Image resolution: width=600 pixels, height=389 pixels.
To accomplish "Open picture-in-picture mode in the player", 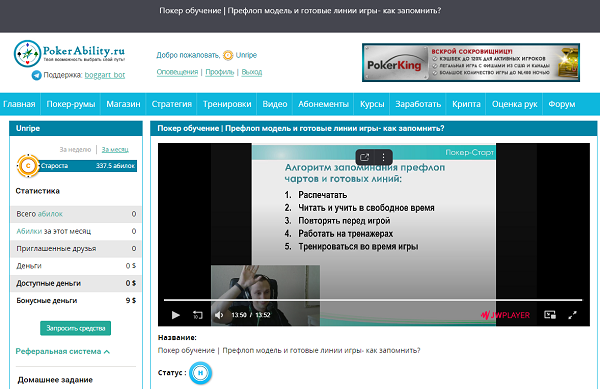I will pos(550,315).
